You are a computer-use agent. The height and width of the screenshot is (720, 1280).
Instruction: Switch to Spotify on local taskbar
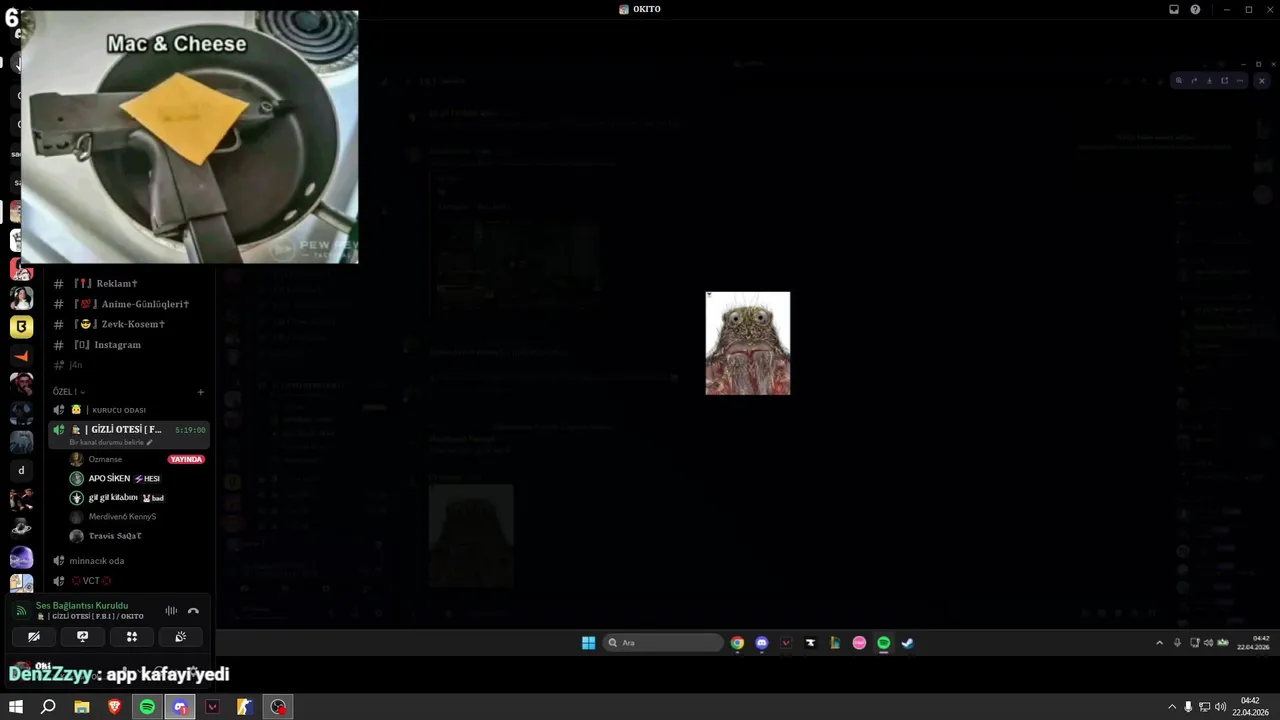pos(147,707)
